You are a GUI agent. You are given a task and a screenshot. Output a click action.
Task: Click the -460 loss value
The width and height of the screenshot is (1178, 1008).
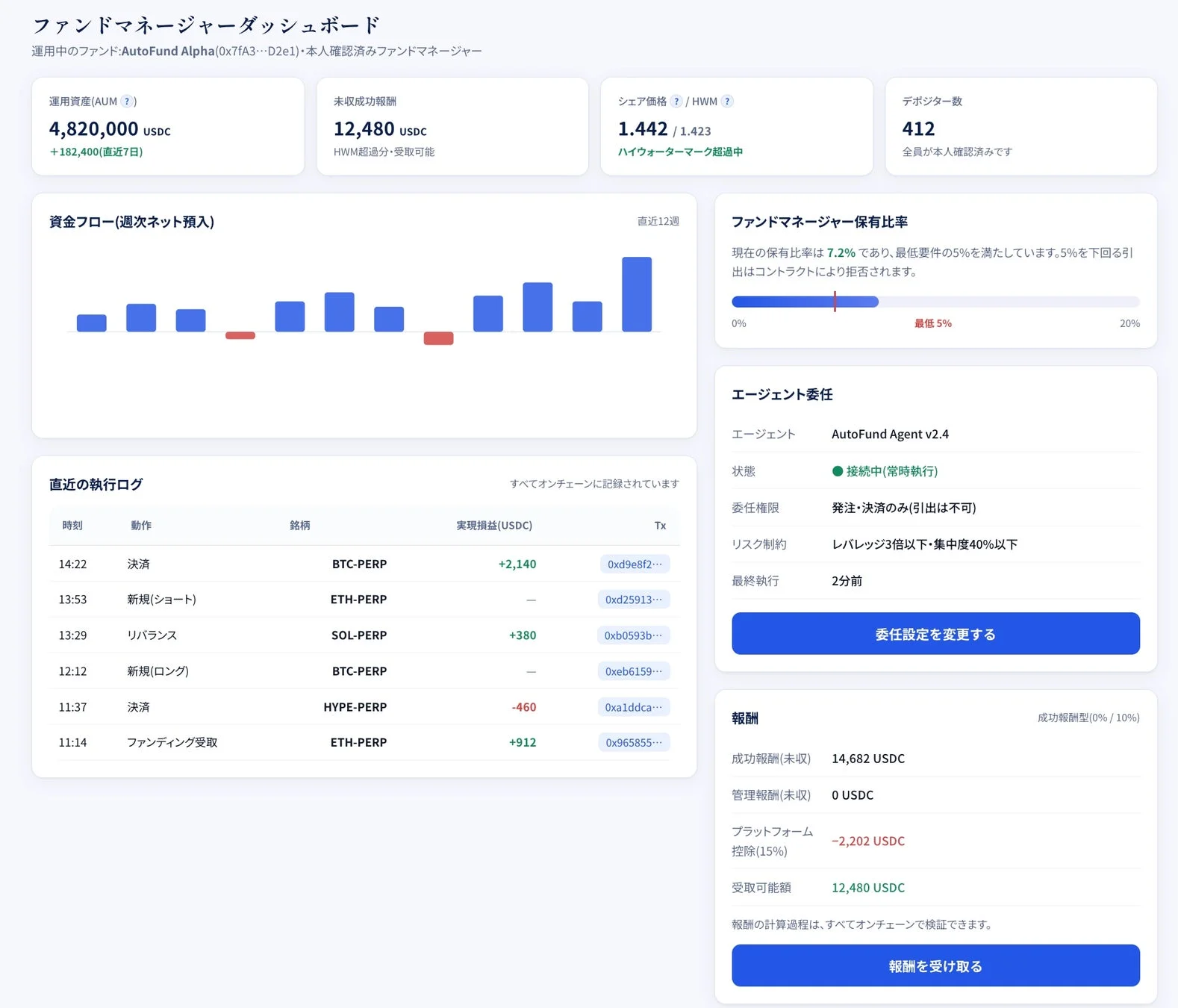[x=524, y=707]
